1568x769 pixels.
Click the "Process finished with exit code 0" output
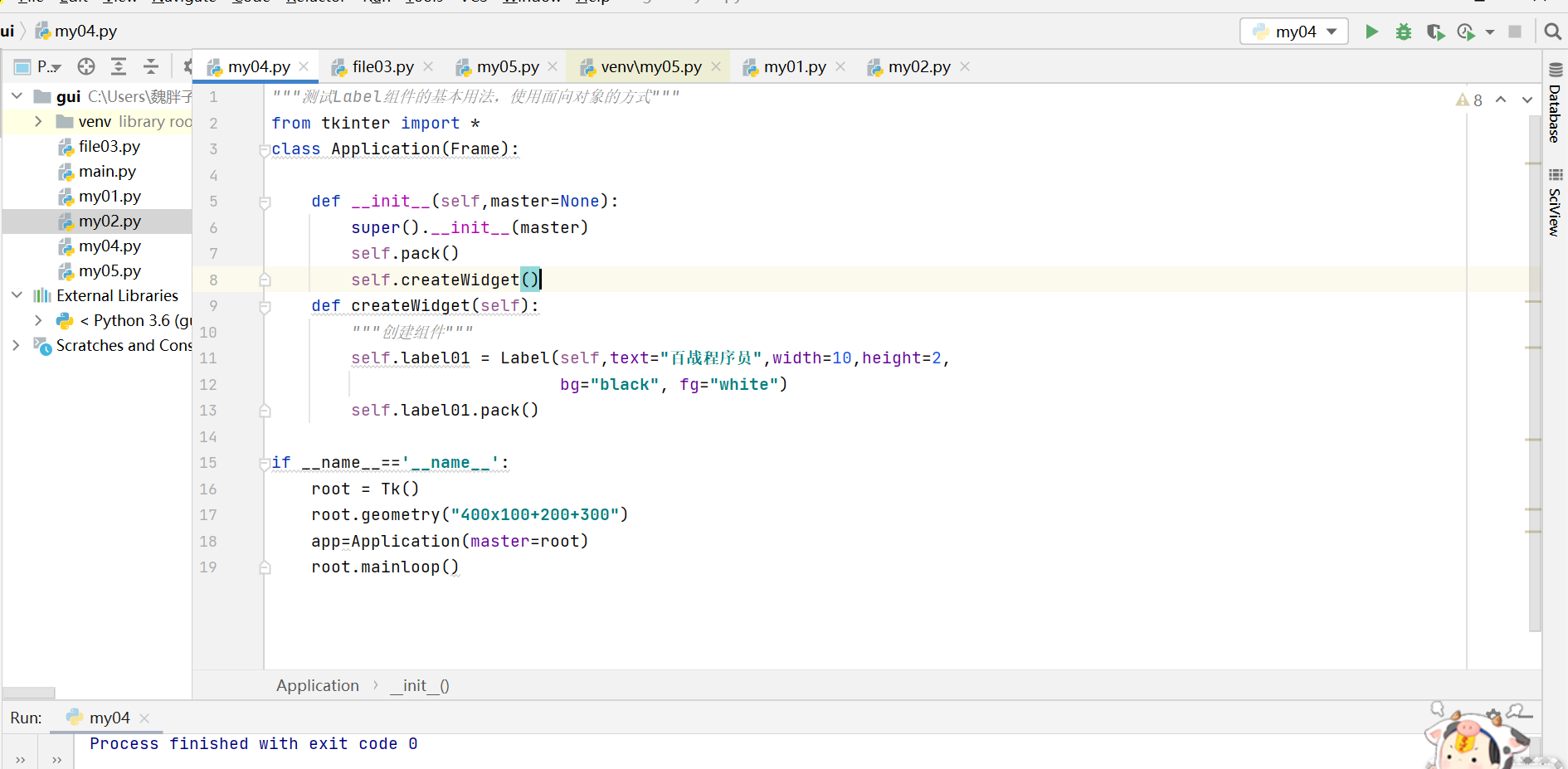tap(254, 743)
